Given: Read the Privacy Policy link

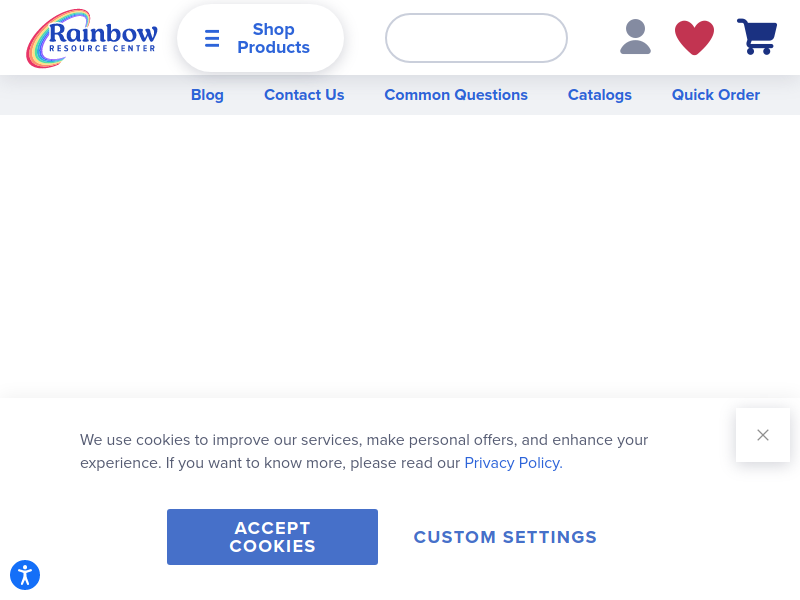Looking at the screenshot, I should 513,463.
